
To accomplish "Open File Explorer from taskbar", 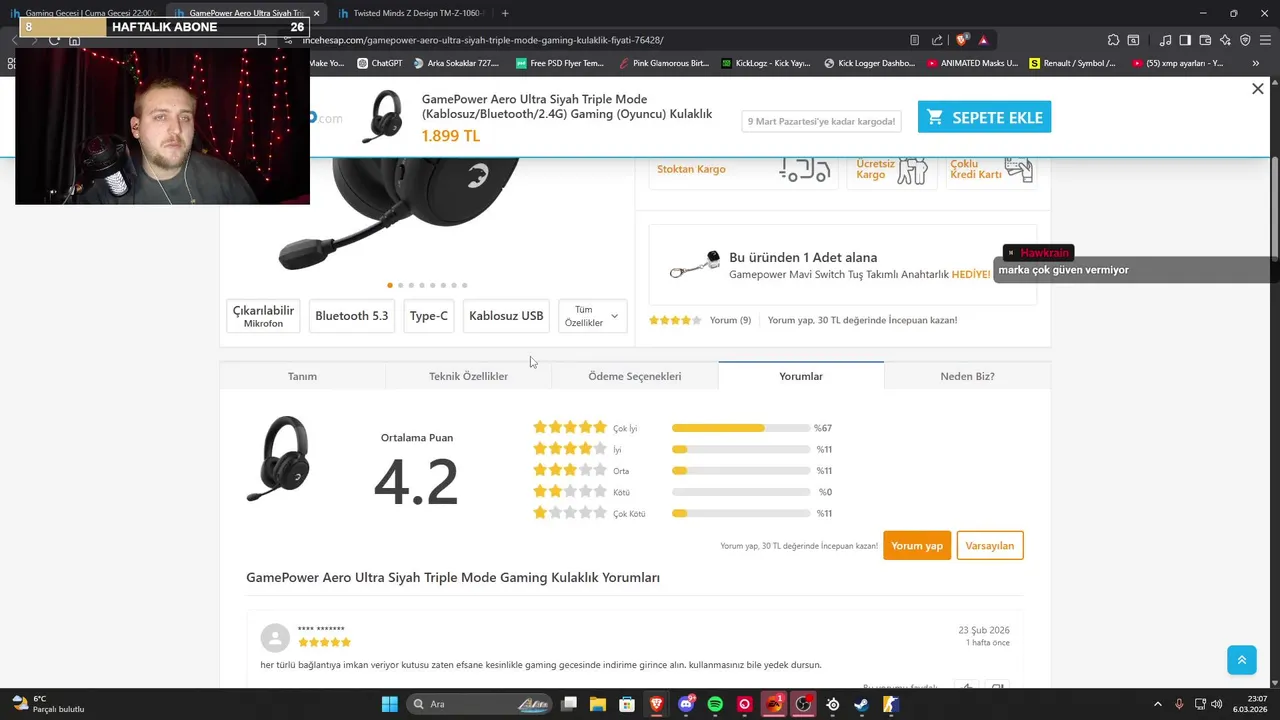I will point(597,704).
